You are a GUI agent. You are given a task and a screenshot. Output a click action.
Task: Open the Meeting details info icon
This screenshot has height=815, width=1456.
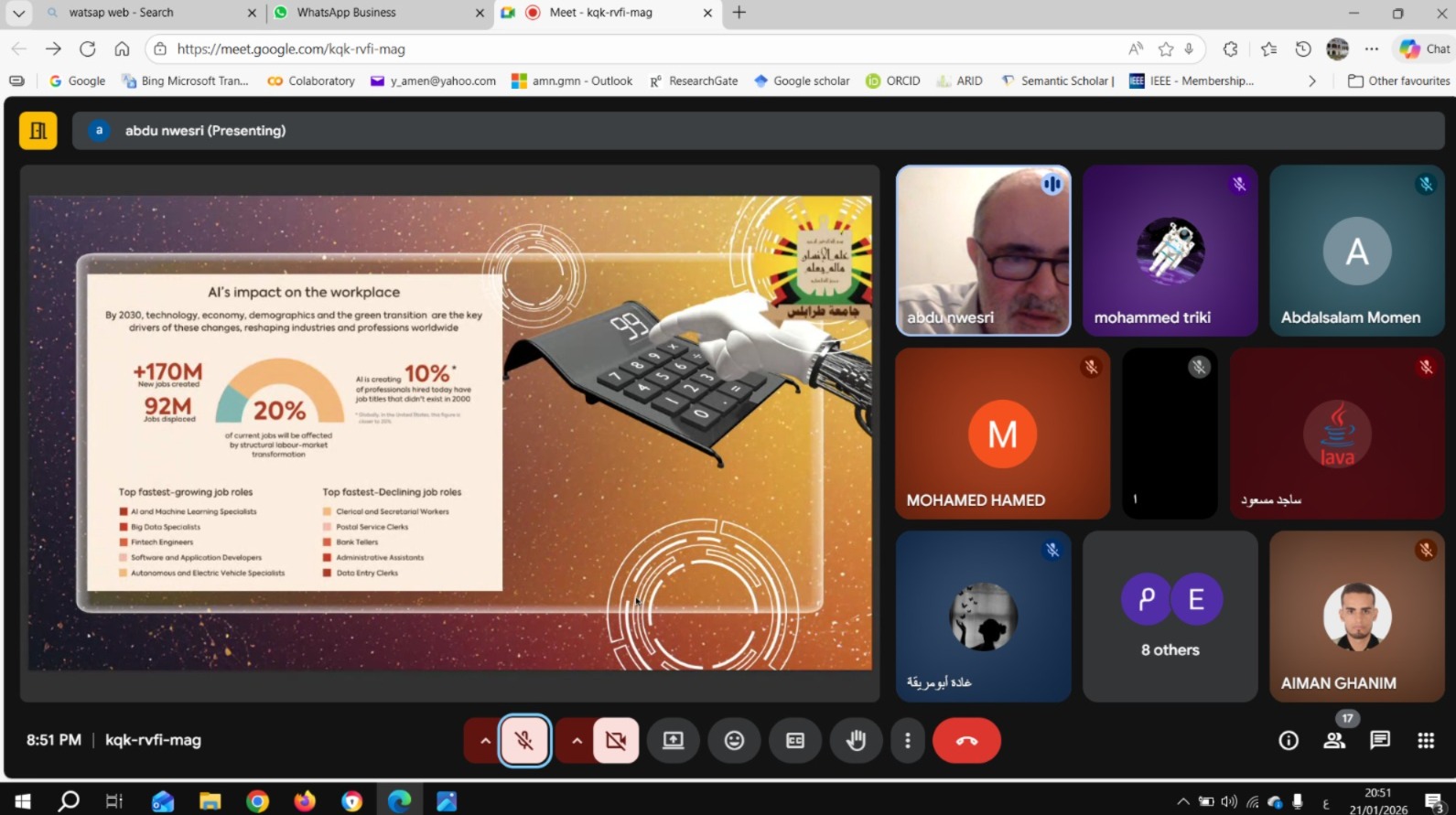(1289, 741)
